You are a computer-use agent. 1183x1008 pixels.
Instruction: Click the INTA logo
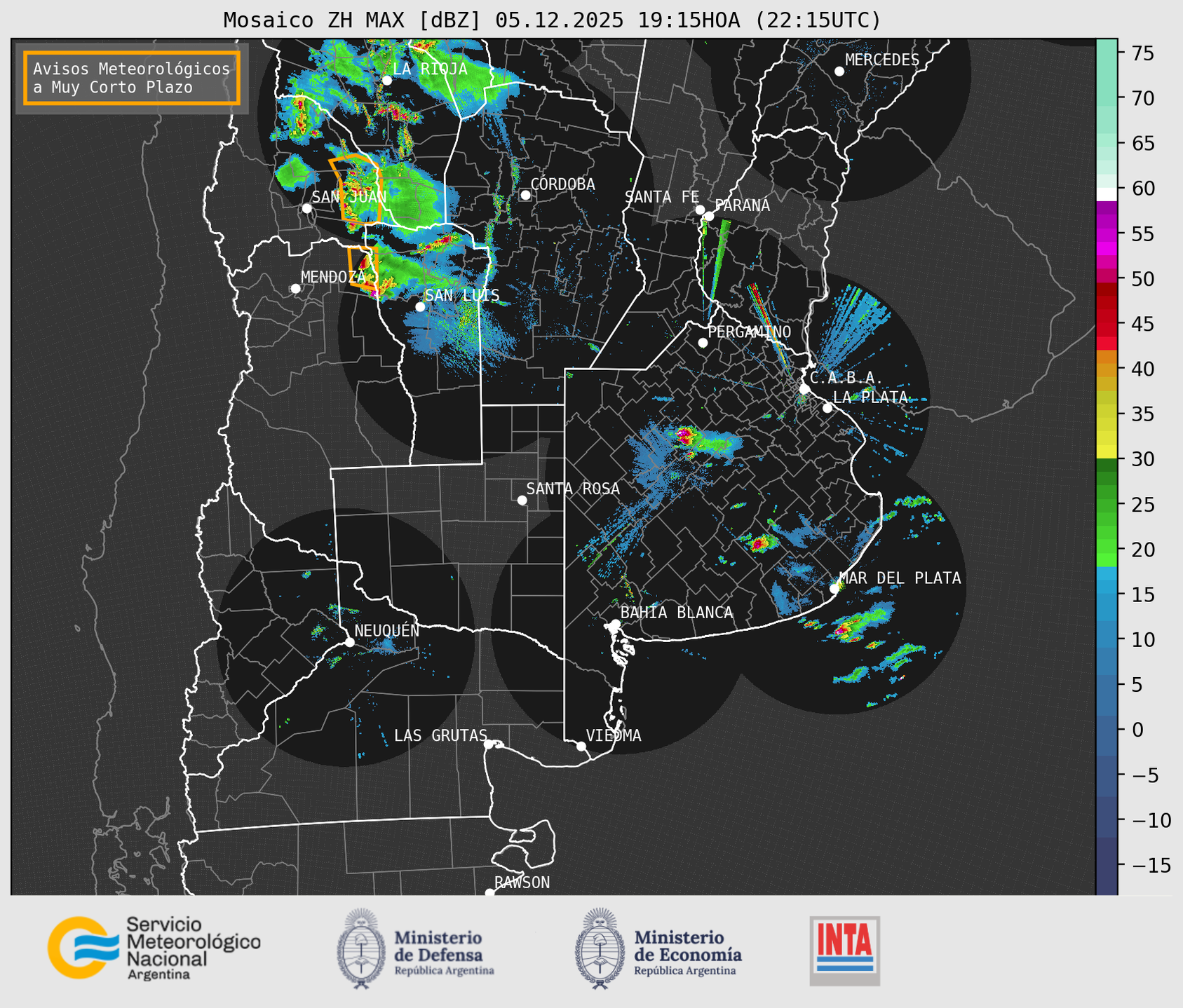tap(844, 951)
